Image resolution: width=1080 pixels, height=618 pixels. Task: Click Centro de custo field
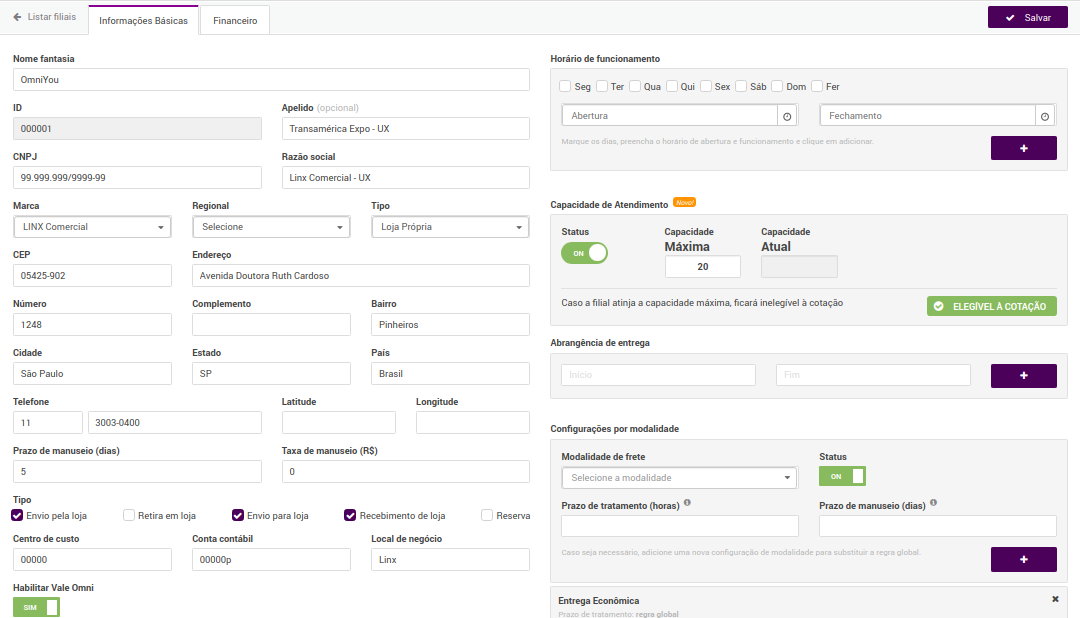click(92, 559)
